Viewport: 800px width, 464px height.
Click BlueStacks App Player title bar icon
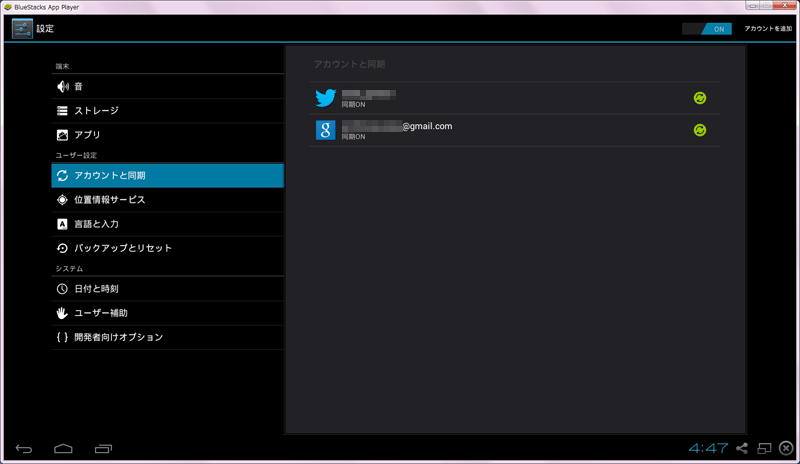point(8,7)
